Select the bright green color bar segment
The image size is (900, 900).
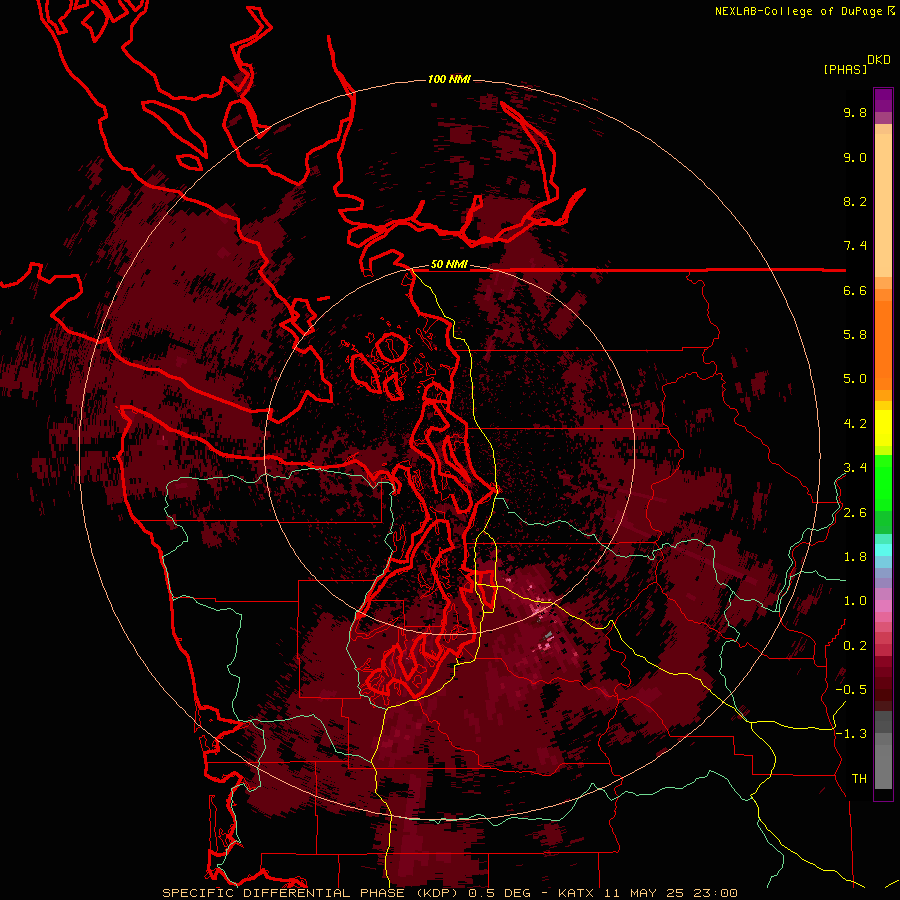pos(883,483)
